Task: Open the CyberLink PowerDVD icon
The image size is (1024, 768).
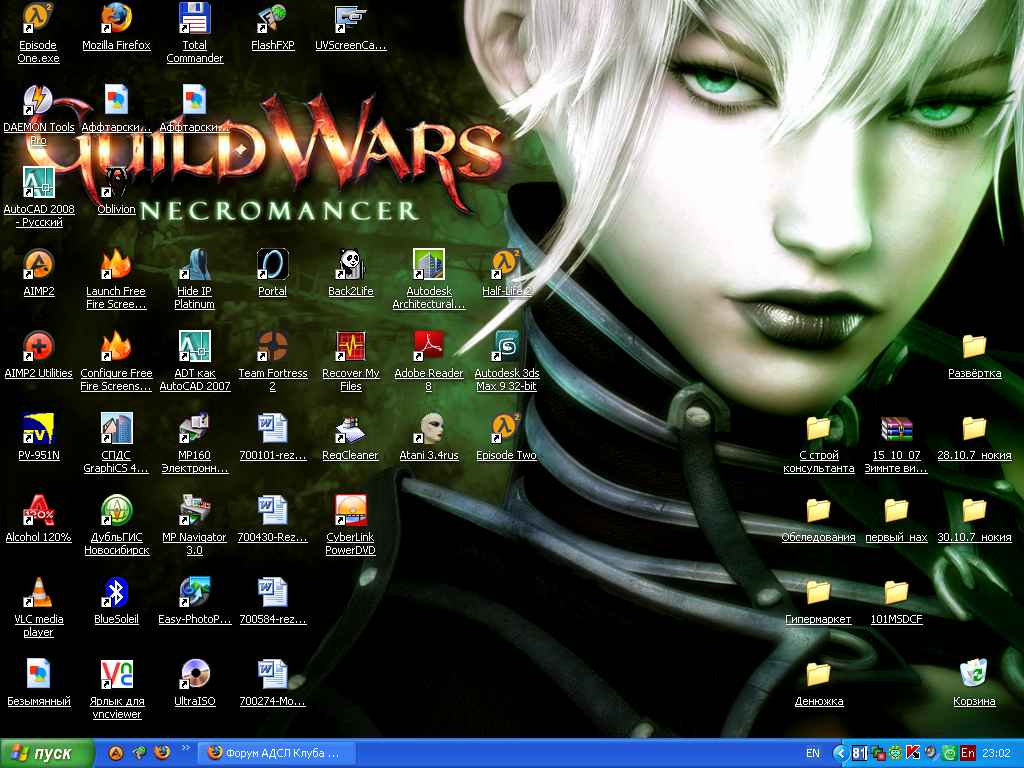Action: pyautogui.click(x=350, y=511)
